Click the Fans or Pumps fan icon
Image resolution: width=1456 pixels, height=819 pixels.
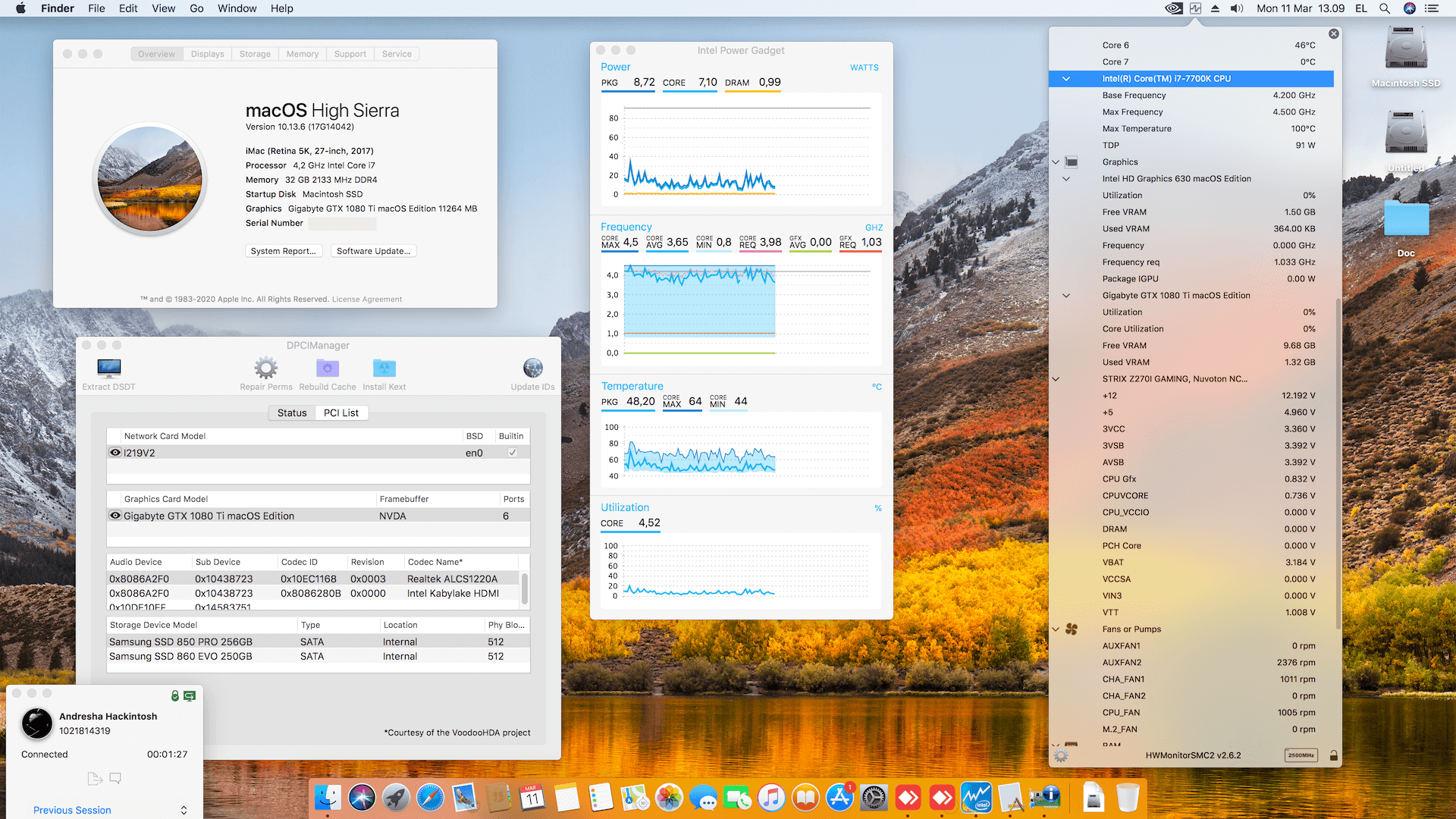[1072, 629]
